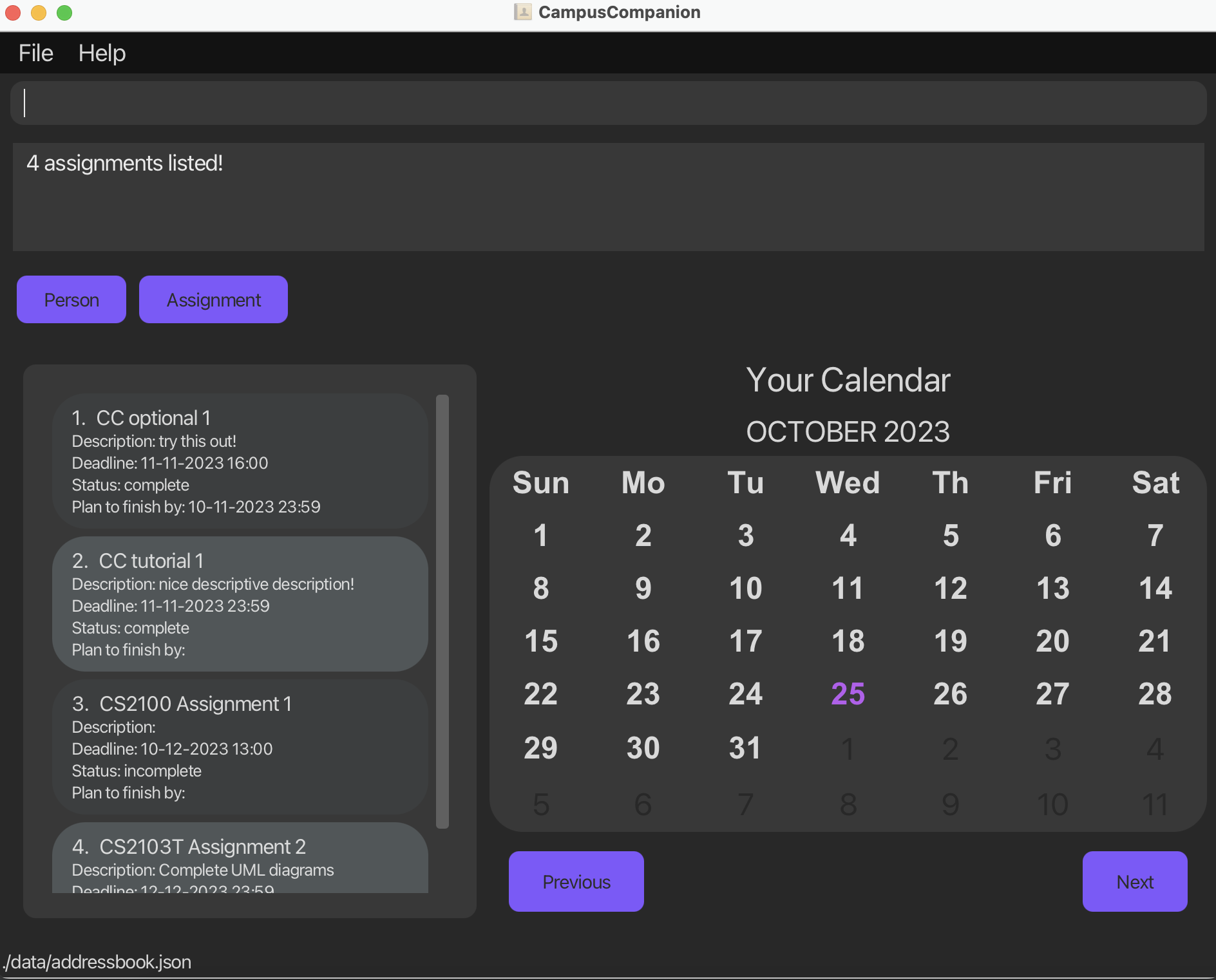Click './data/addressbook.json' in status bar

[97, 961]
